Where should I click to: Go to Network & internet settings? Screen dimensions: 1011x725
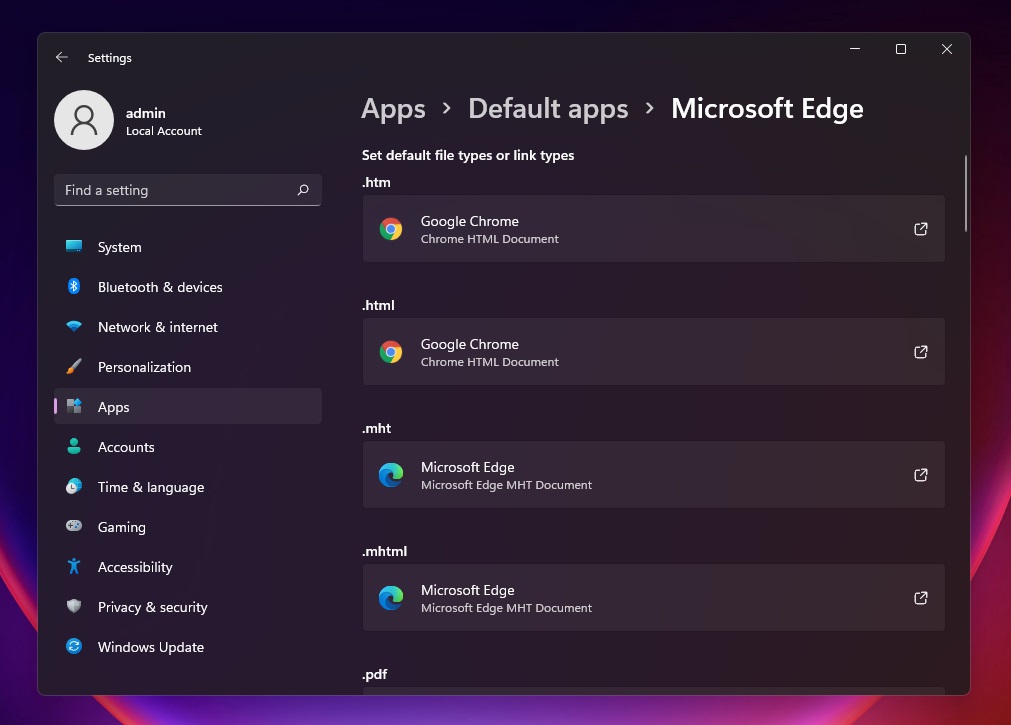(x=188, y=327)
